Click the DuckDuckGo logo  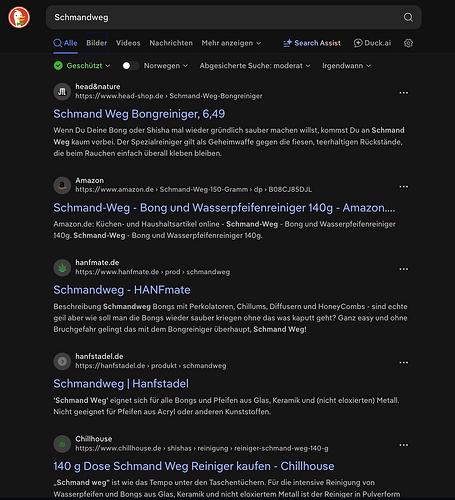tap(19, 17)
